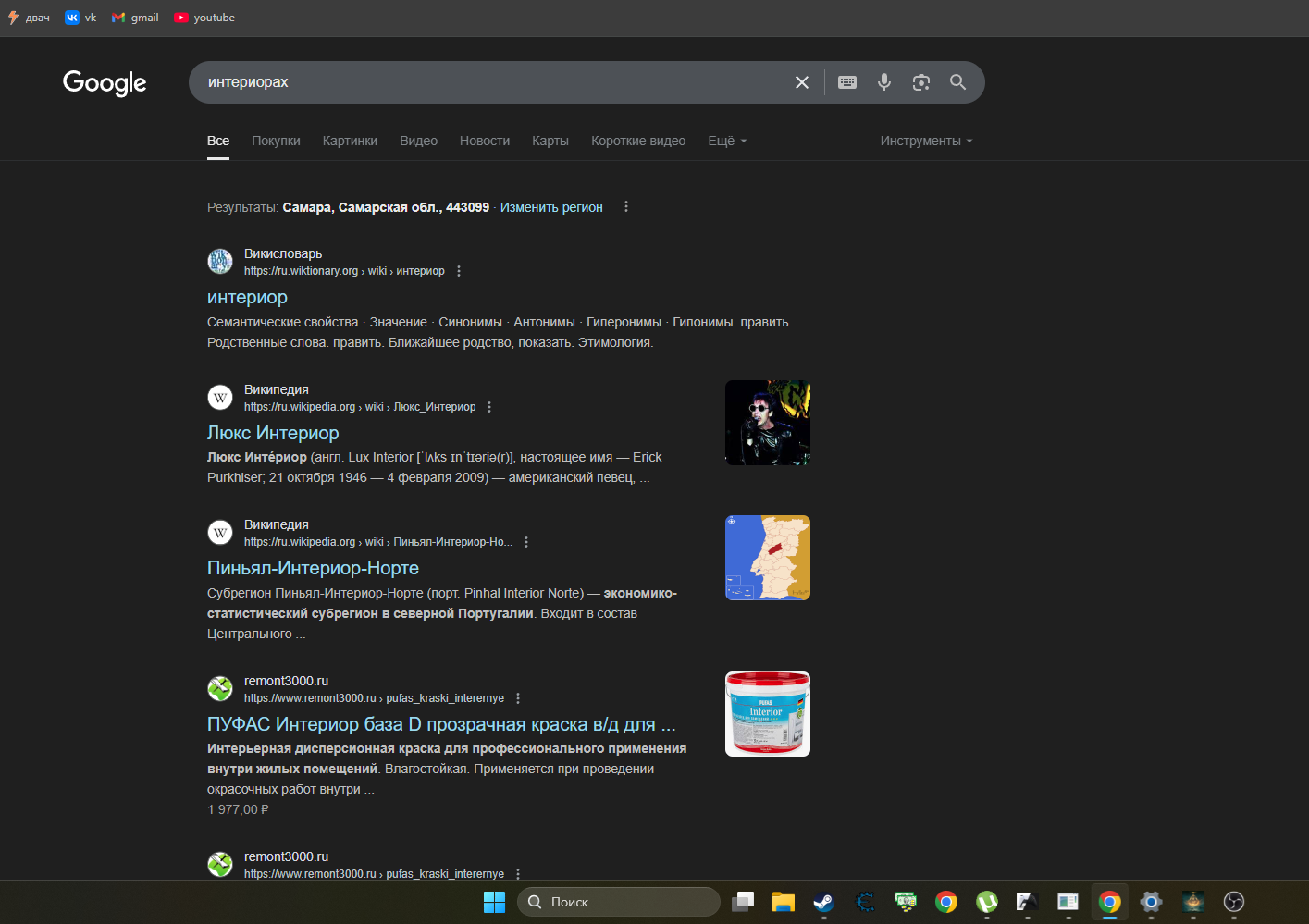1309x924 pixels.
Task: Click the magnifying glass search button
Action: [x=958, y=82]
